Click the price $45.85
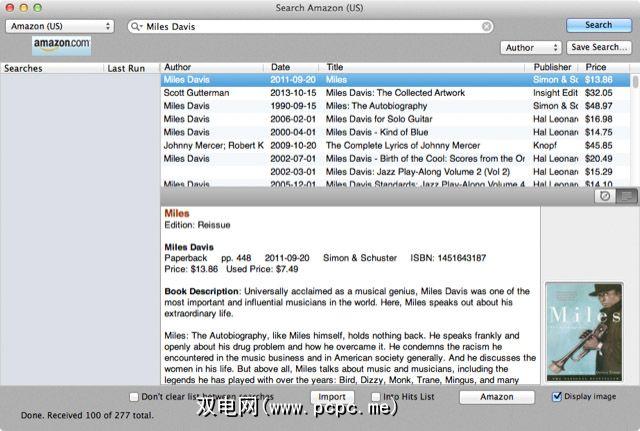The height and width of the screenshot is (431, 640). (x=598, y=145)
